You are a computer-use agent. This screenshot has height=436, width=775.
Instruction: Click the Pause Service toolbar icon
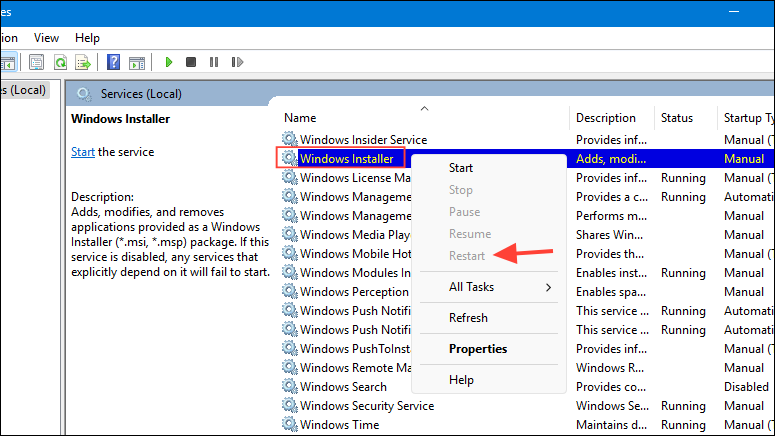click(x=214, y=62)
